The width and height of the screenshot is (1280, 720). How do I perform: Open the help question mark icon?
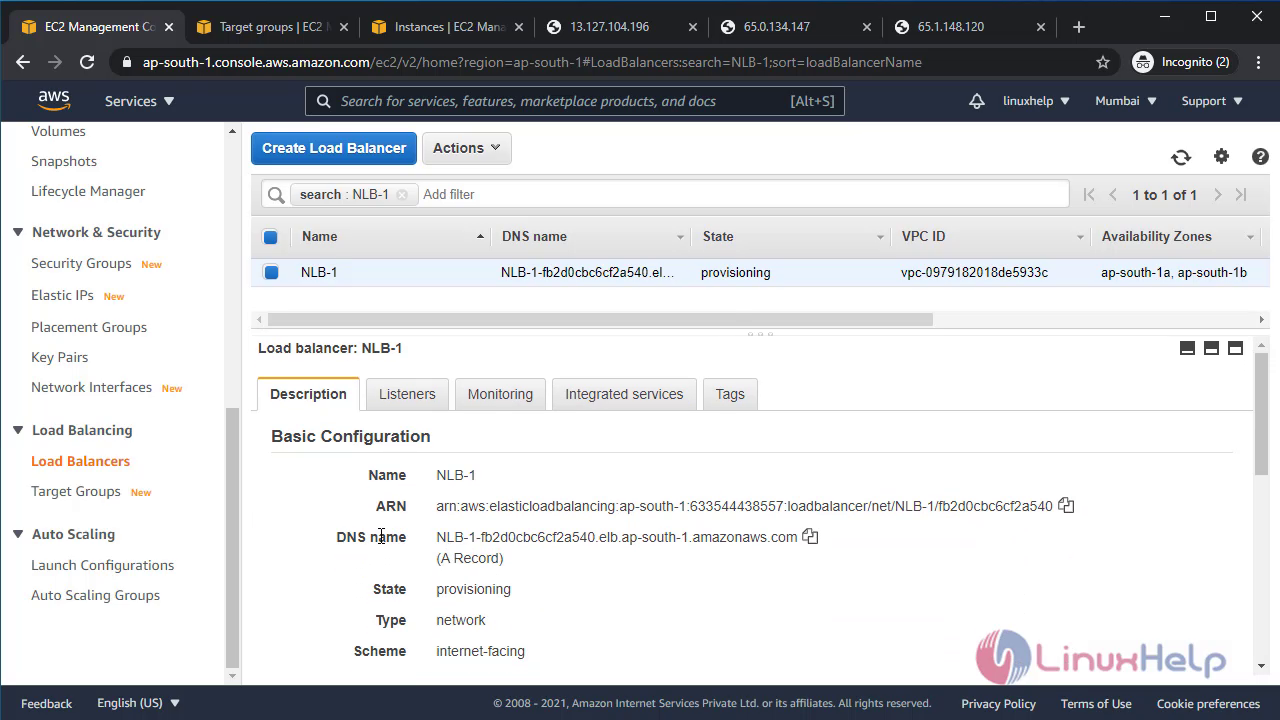[x=1260, y=156]
